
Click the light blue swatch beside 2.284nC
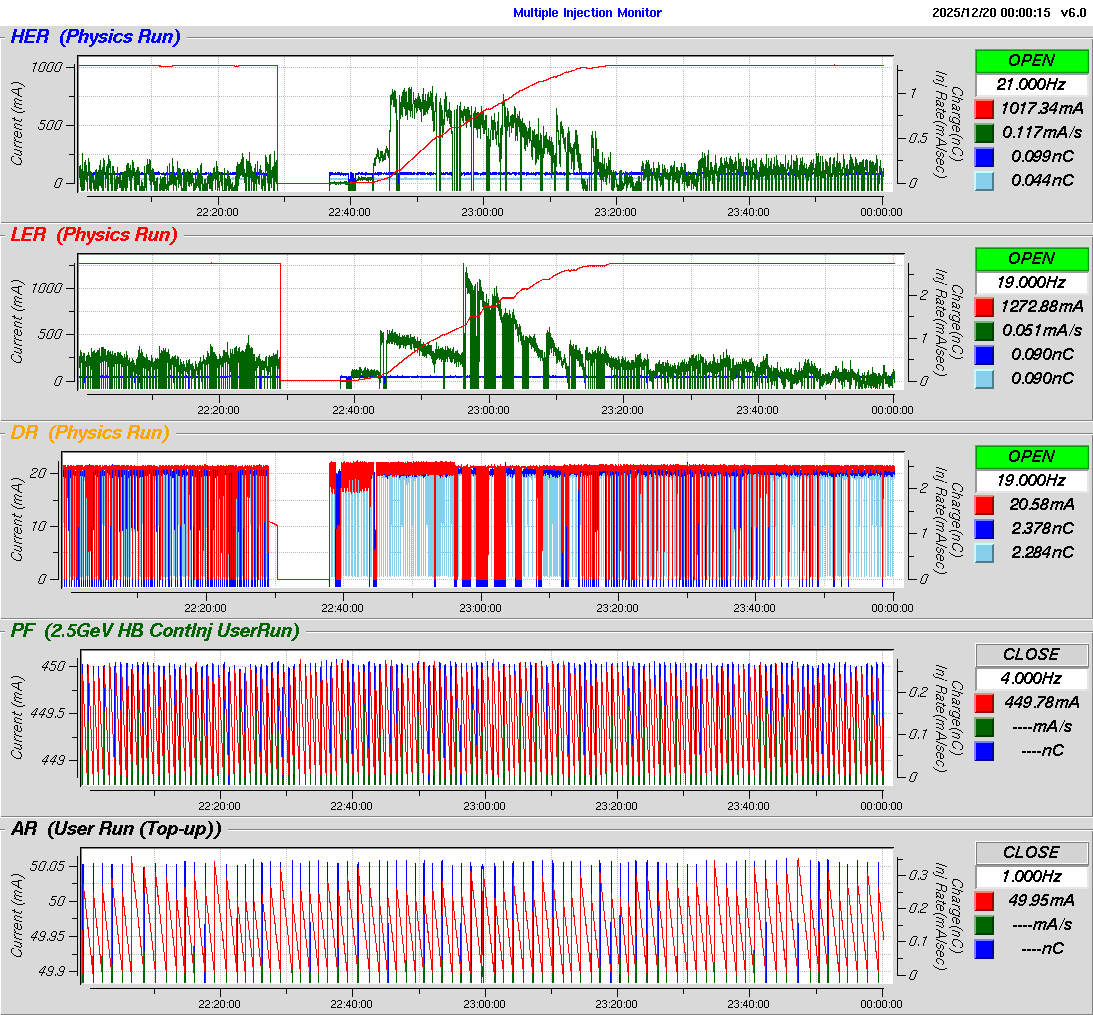985,552
